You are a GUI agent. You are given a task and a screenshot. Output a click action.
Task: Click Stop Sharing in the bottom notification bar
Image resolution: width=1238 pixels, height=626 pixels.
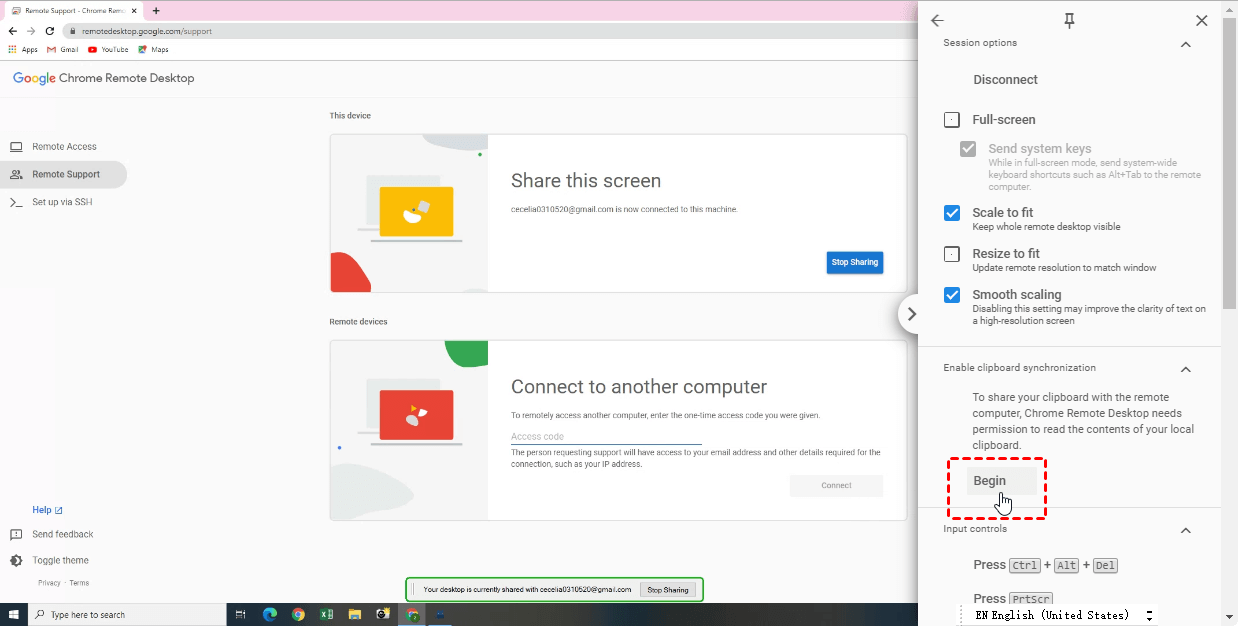point(668,590)
